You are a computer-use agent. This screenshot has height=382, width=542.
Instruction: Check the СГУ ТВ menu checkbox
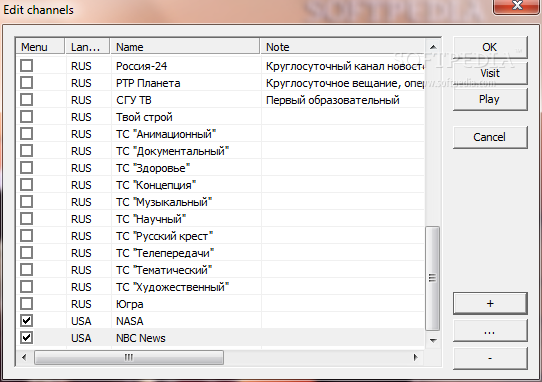click(27, 100)
